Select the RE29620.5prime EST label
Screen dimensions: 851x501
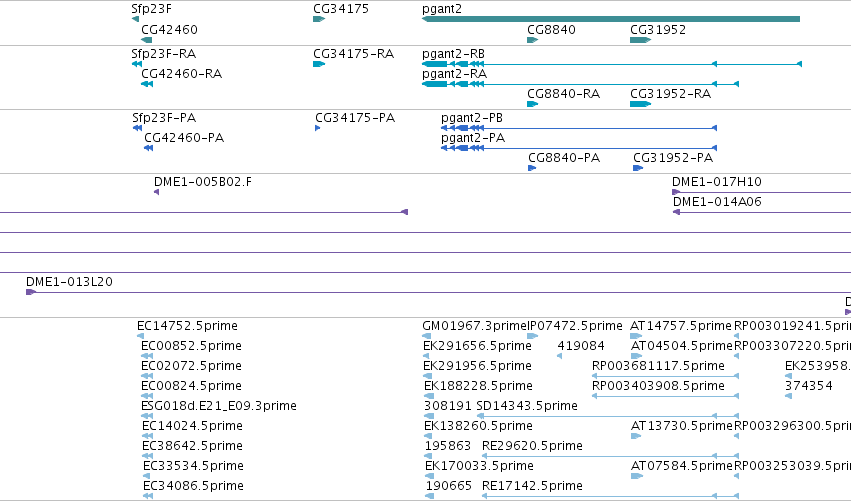(x=532, y=446)
